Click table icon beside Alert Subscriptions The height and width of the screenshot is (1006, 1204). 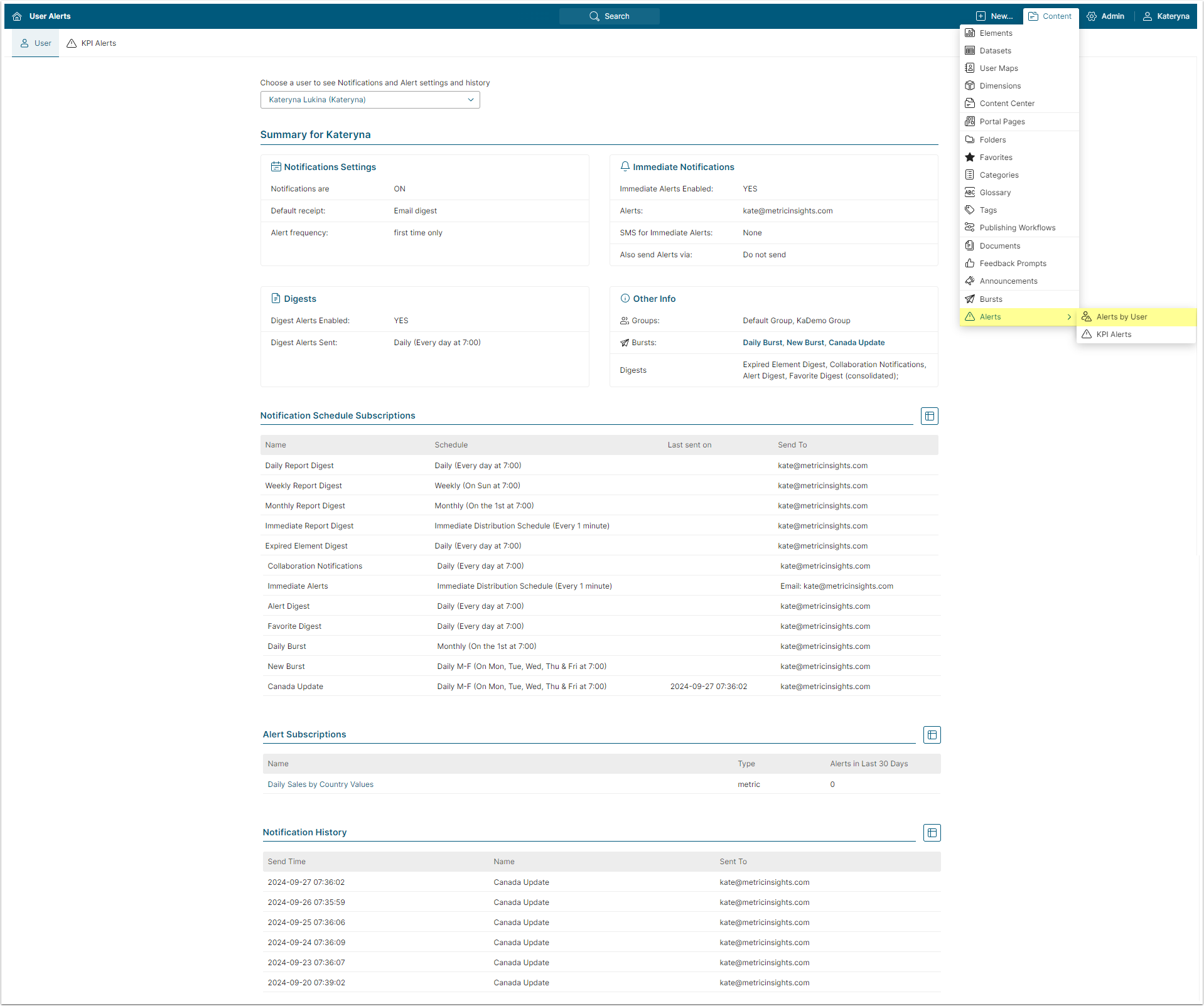(932, 735)
